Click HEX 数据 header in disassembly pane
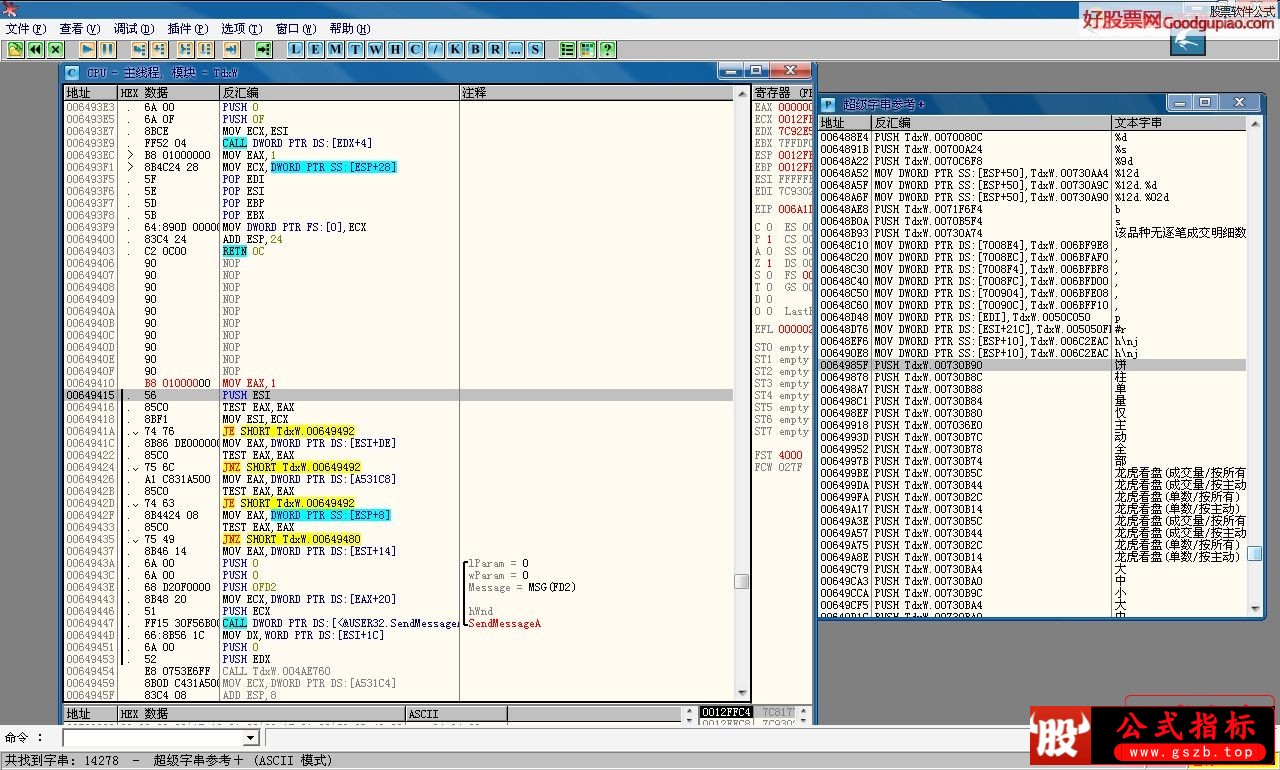1280x770 pixels. point(169,92)
